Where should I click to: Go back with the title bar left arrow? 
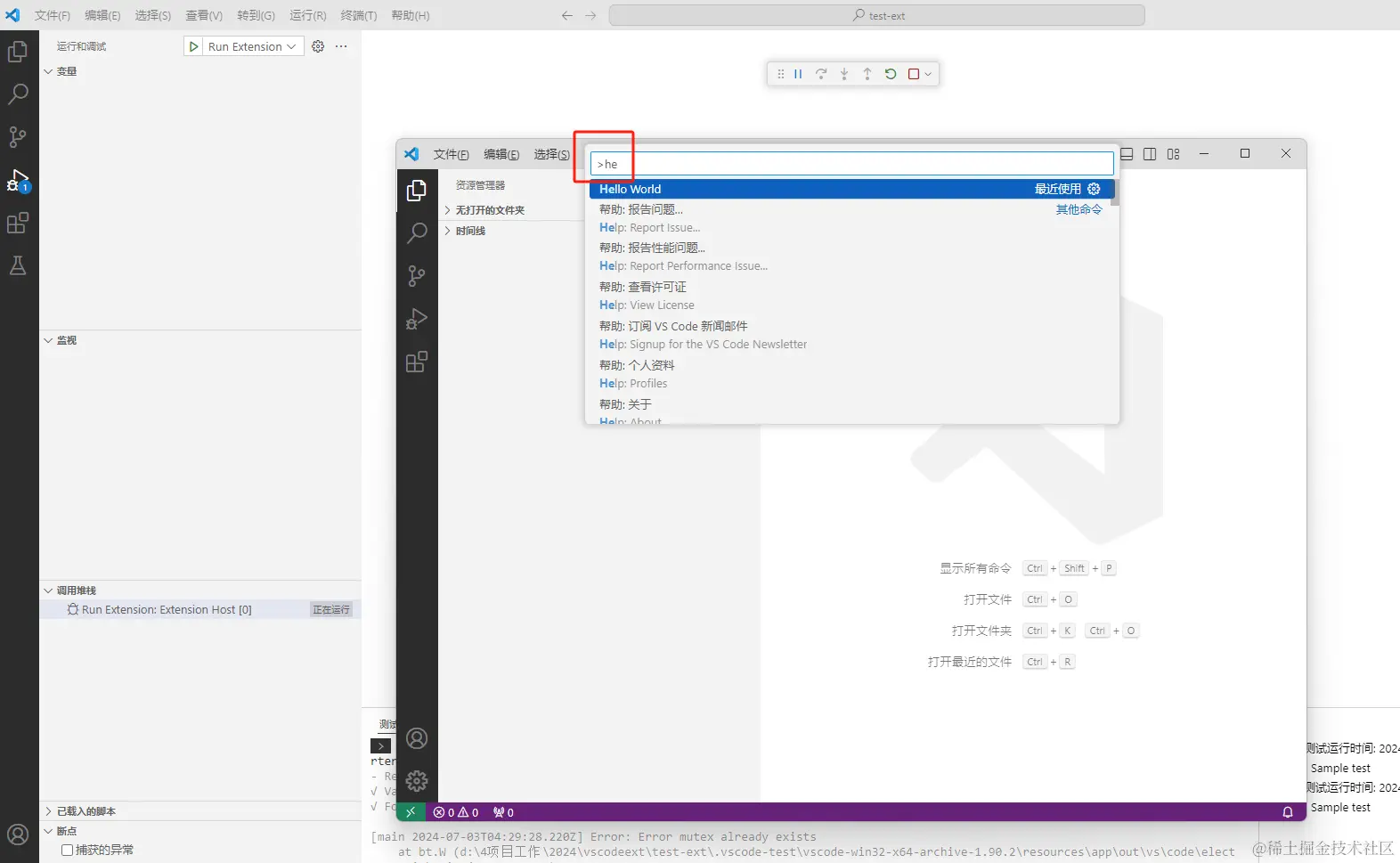coord(567,15)
